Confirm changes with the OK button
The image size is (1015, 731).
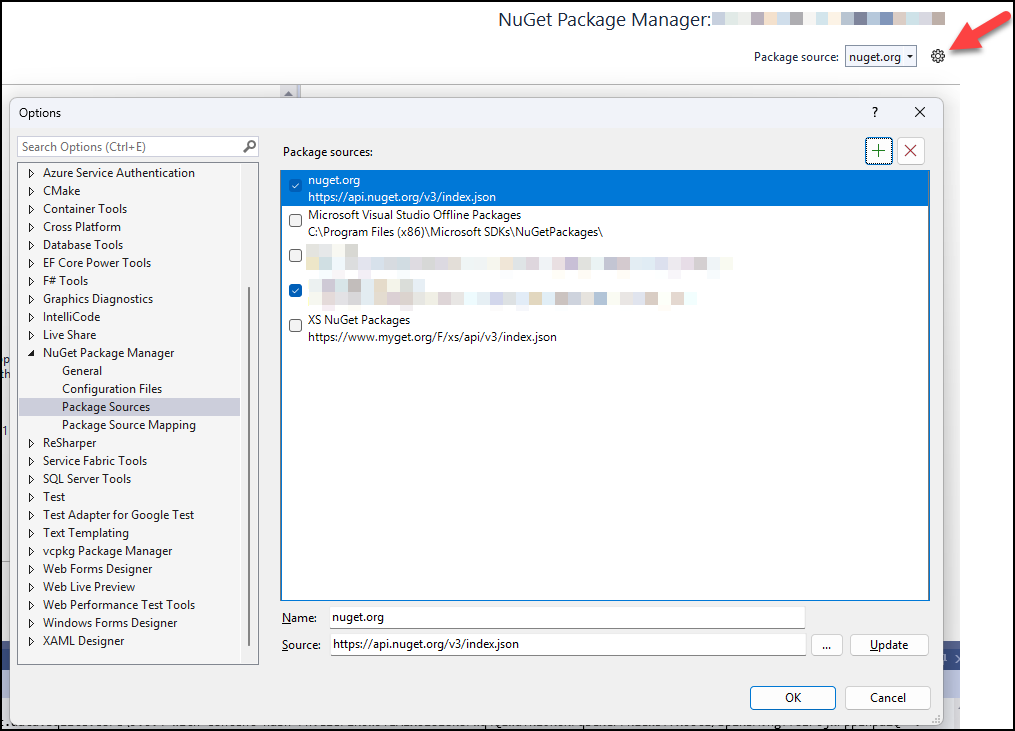coord(792,697)
